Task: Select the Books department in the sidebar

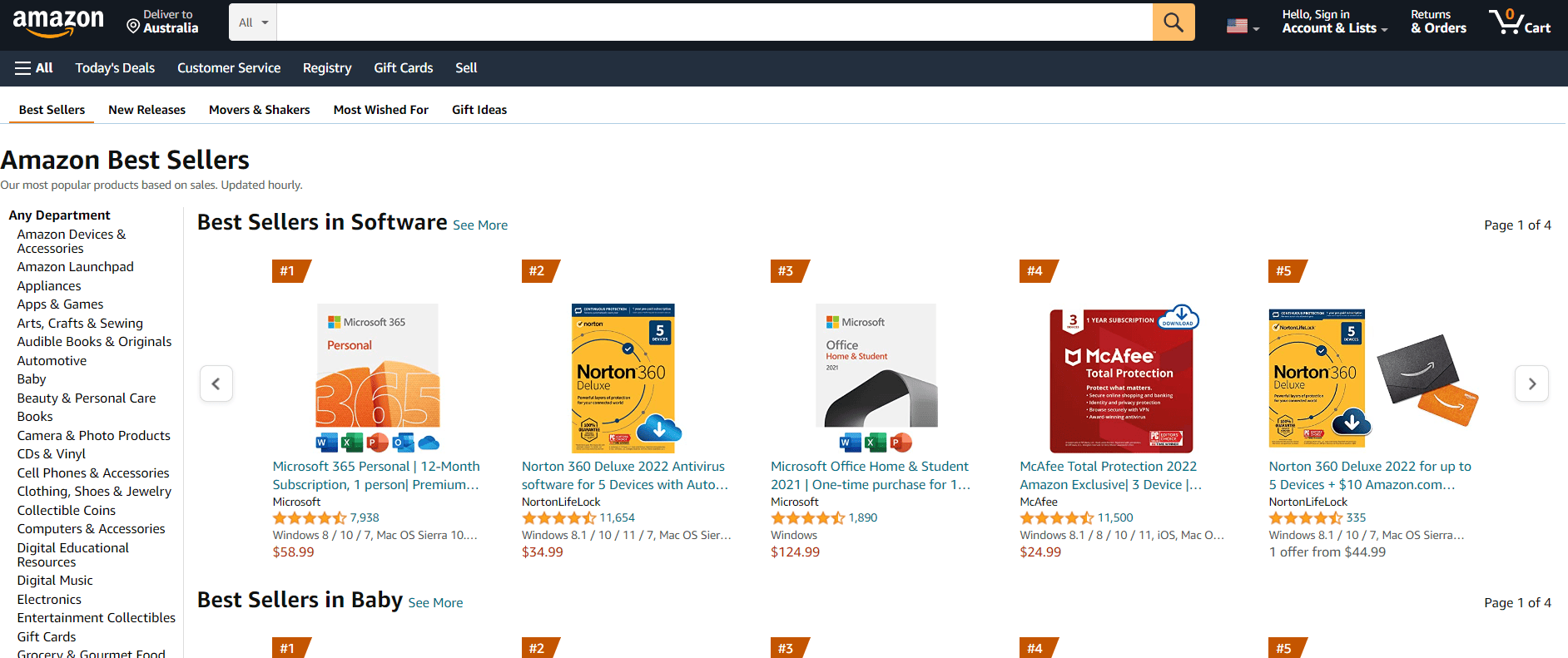Action: (34, 416)
